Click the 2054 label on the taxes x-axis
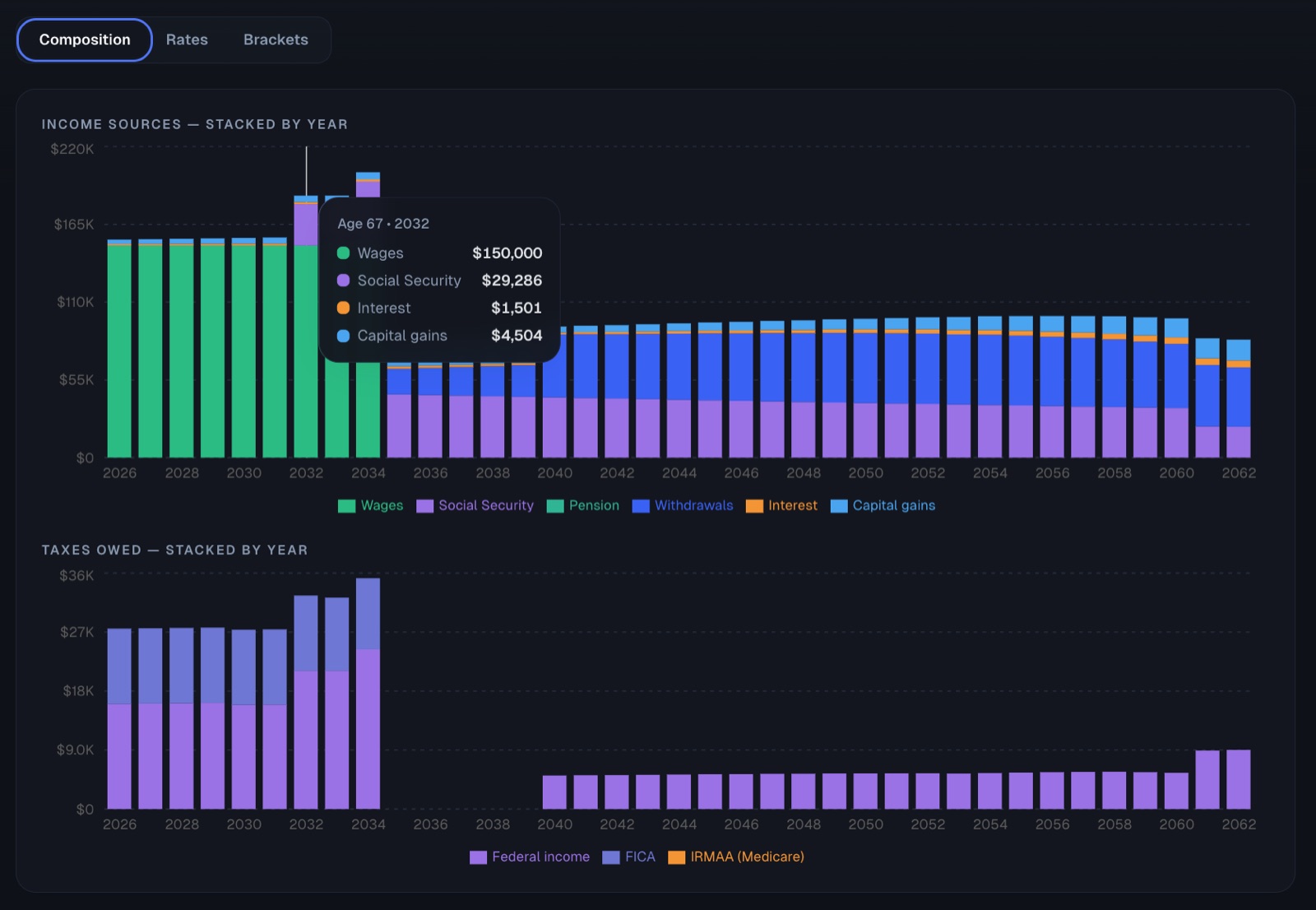This screenshot has width=1316, height=910. 990,824
